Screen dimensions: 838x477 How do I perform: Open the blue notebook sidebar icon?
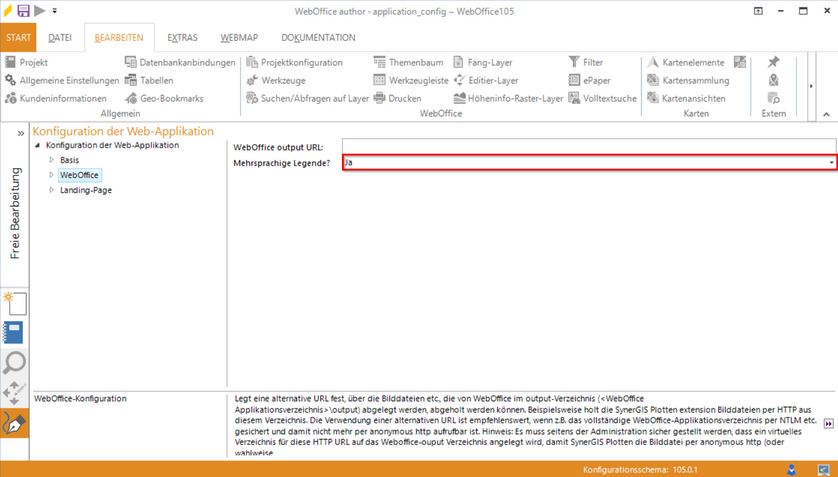pyautogui.click(x=15, y=333)
